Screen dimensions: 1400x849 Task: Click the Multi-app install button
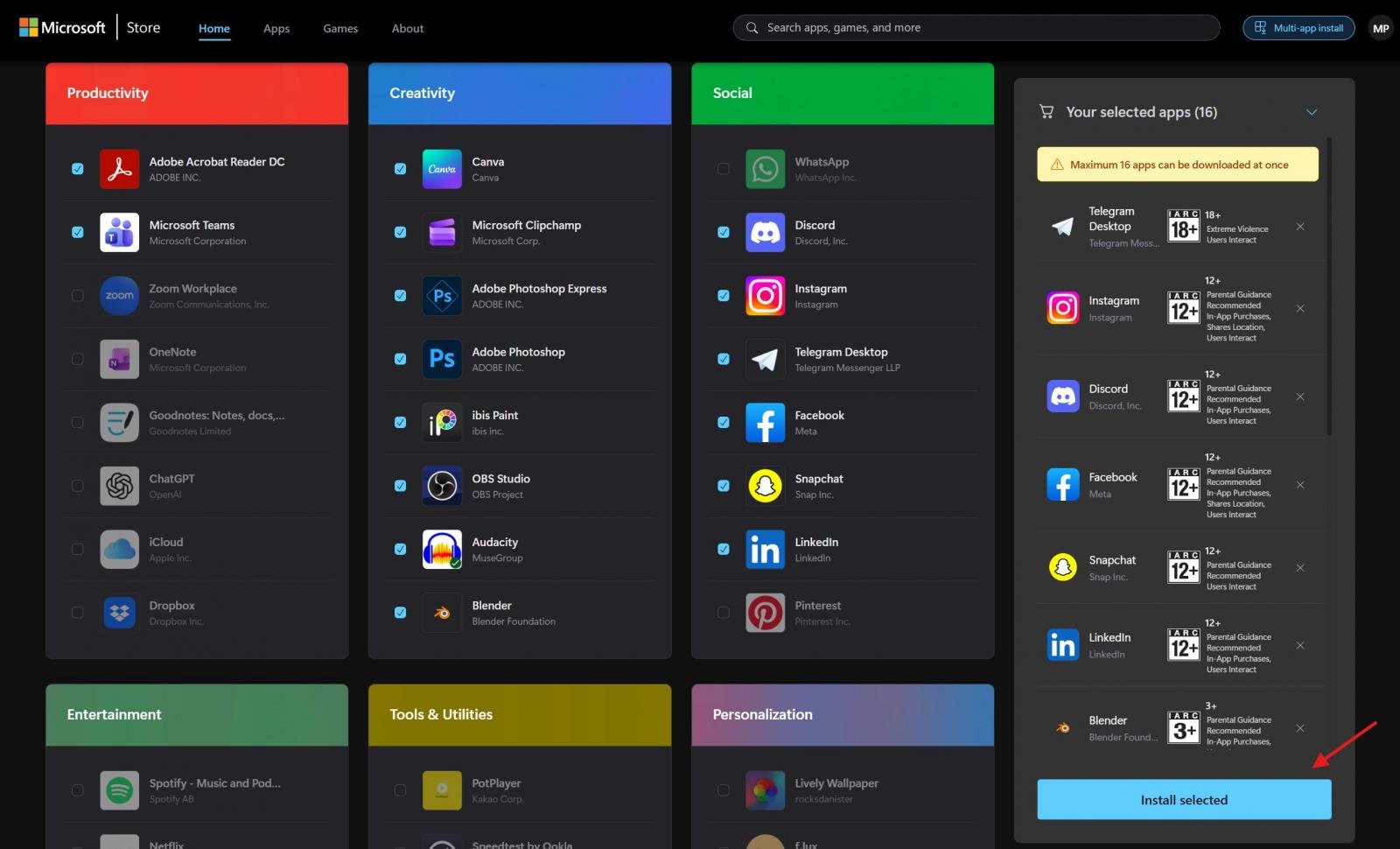(x=1298, y=27)
